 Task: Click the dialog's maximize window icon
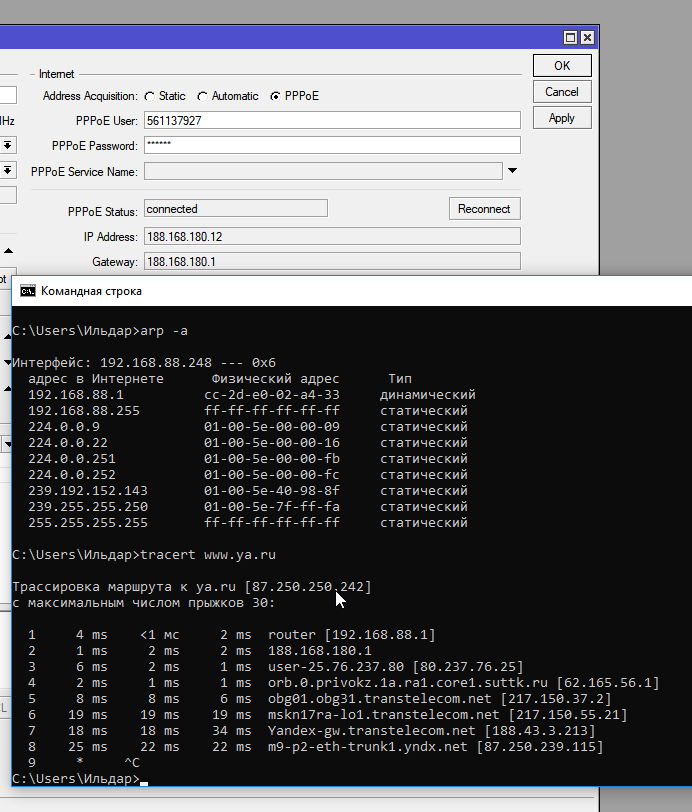pos(570,38)
